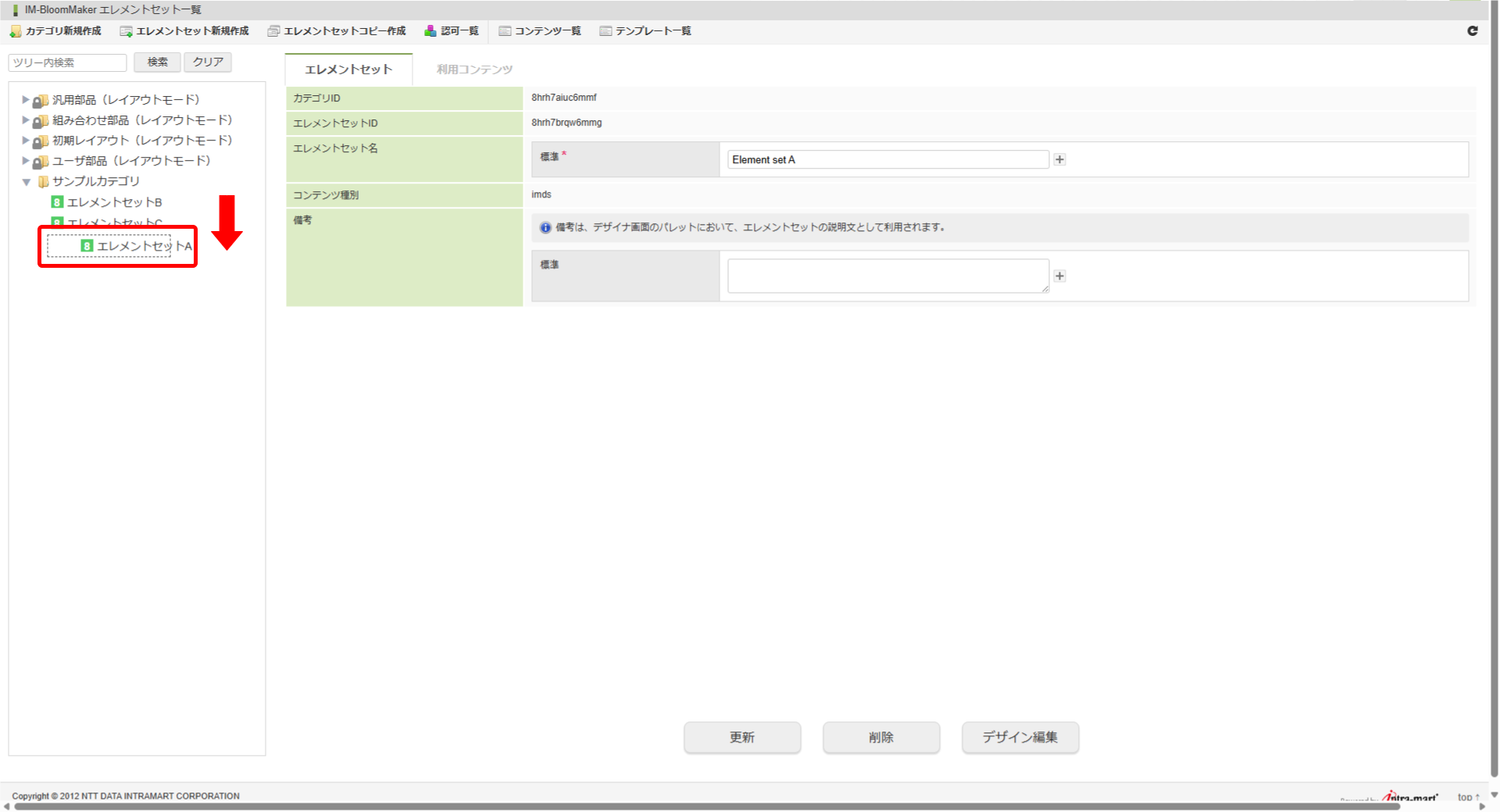Click the 検索 button
This screenshot has height=812, width=1500.
157,62
